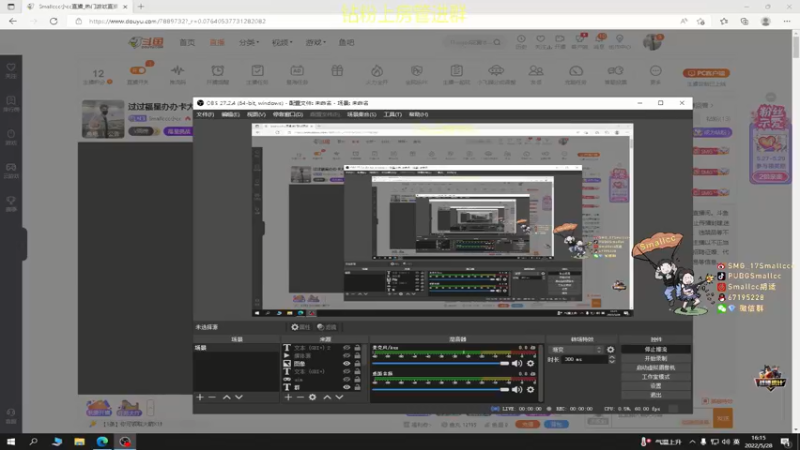Screen dimensions: 800x450
Task: Click the 滤镜 filters button
Action: (x=327, y=327)
